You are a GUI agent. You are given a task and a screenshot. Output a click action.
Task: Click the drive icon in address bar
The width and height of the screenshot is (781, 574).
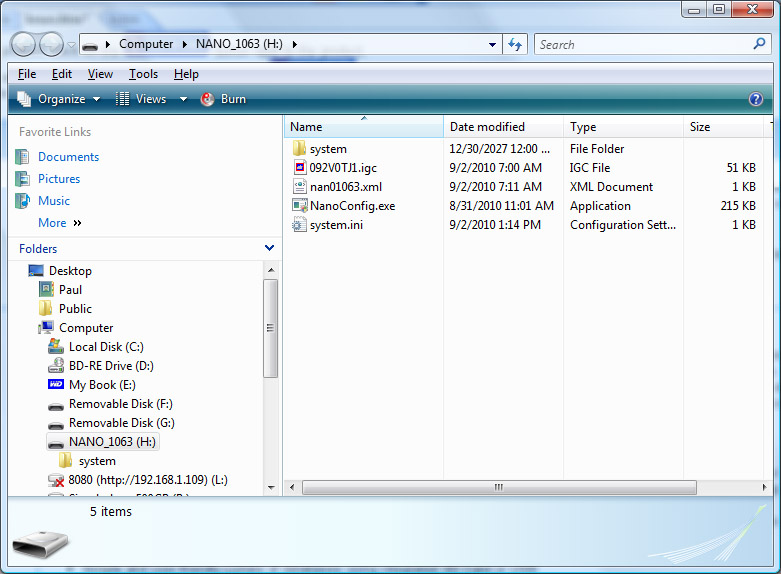pos(90,45)
